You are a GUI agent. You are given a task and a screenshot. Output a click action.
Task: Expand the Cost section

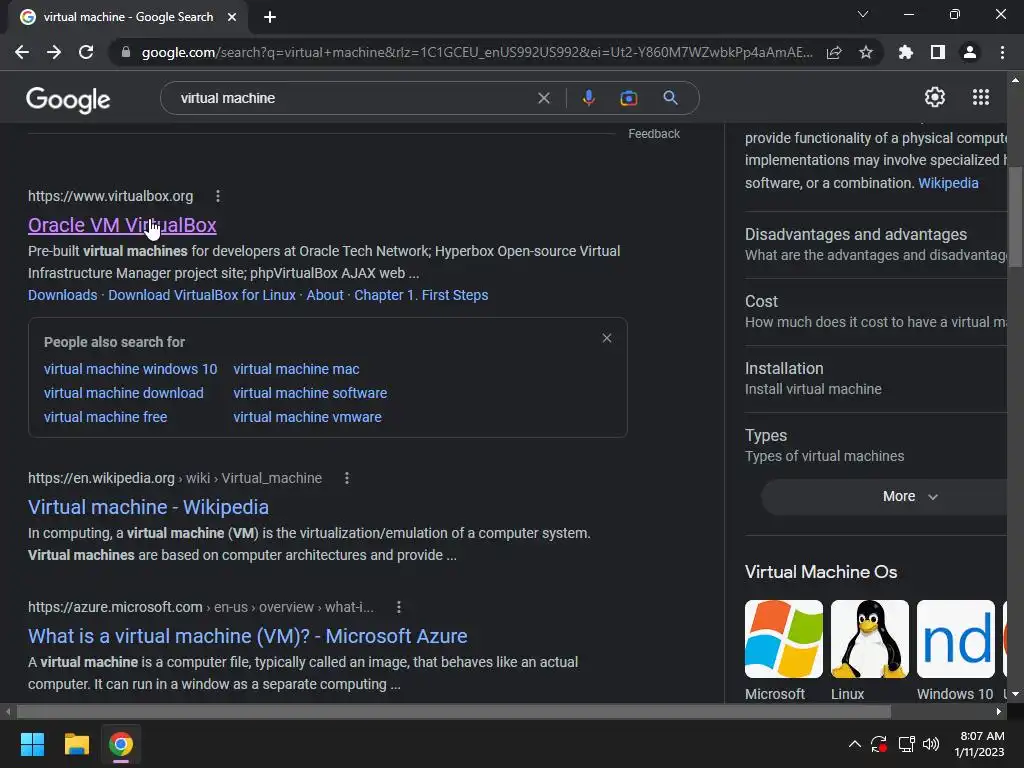click(x=876, y=312)
